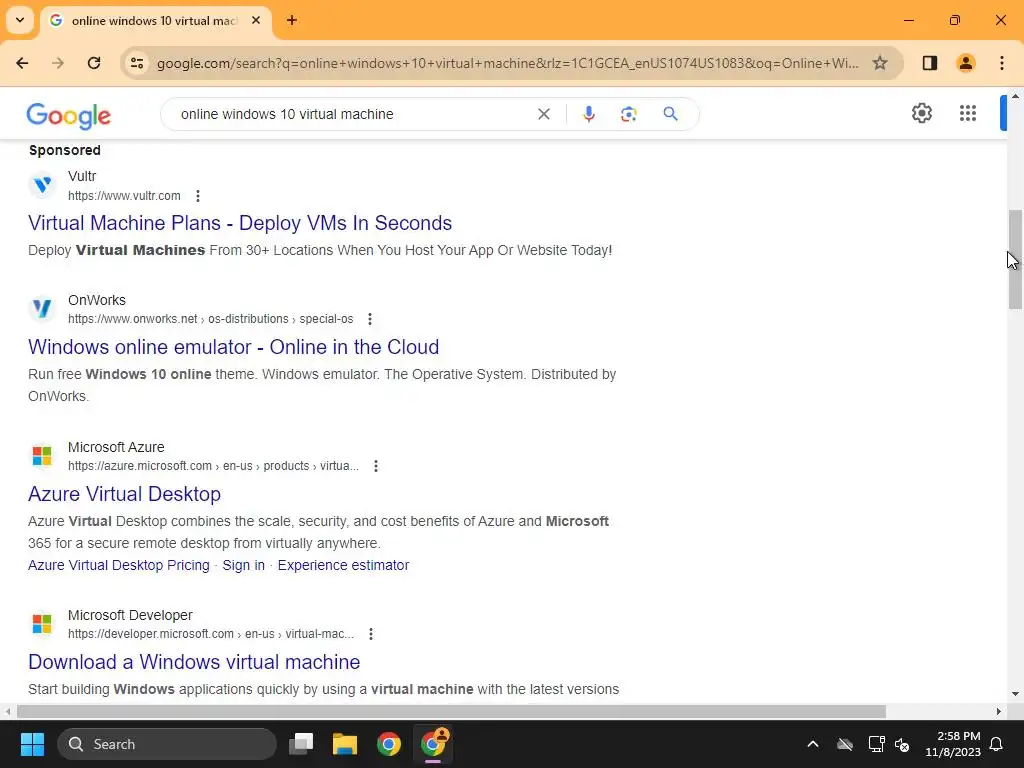1024x768 pixels.
Task: Click the Vultr favicon
Action: tap(42, 185)
